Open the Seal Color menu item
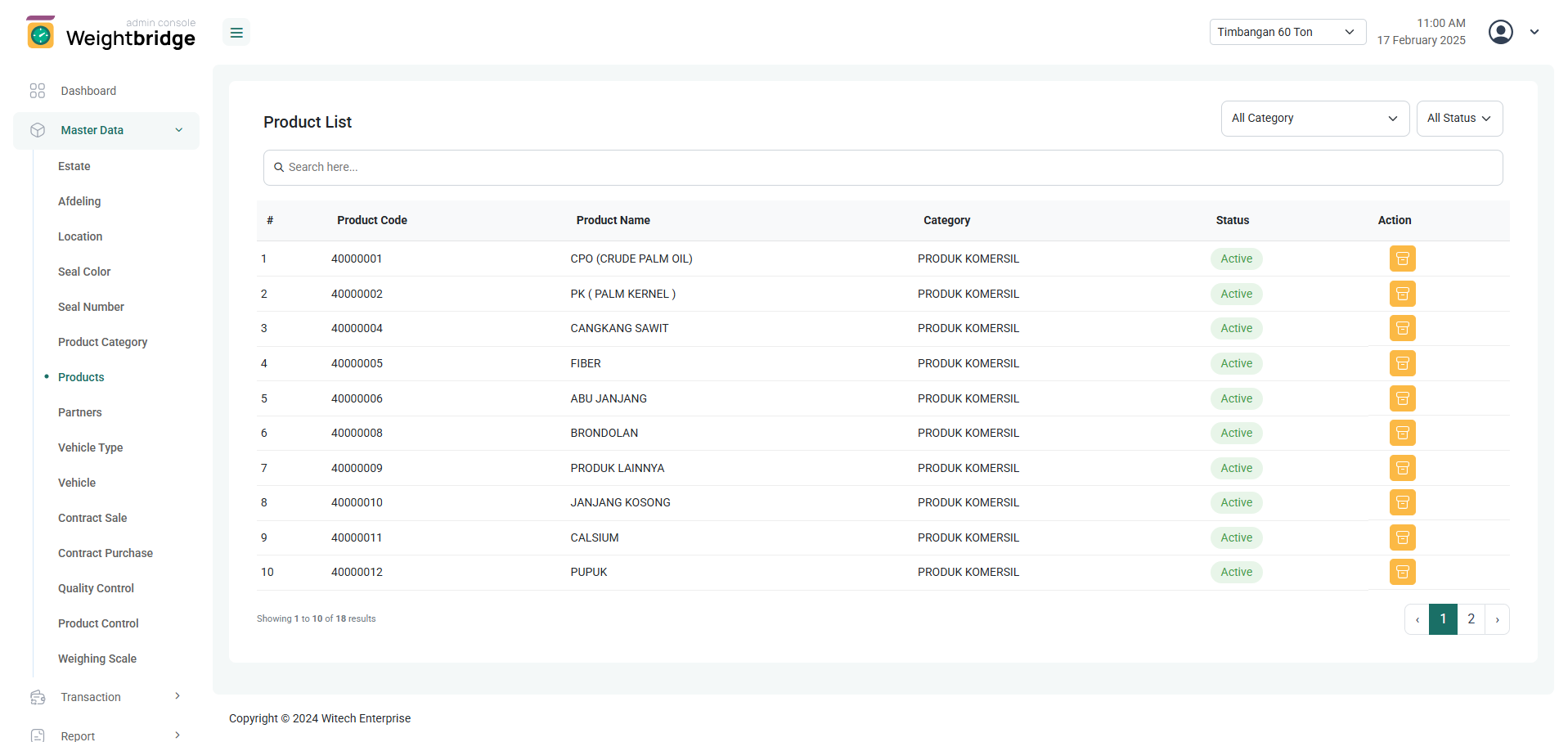This screenshot has height=742, width=1568. point(83,272)
